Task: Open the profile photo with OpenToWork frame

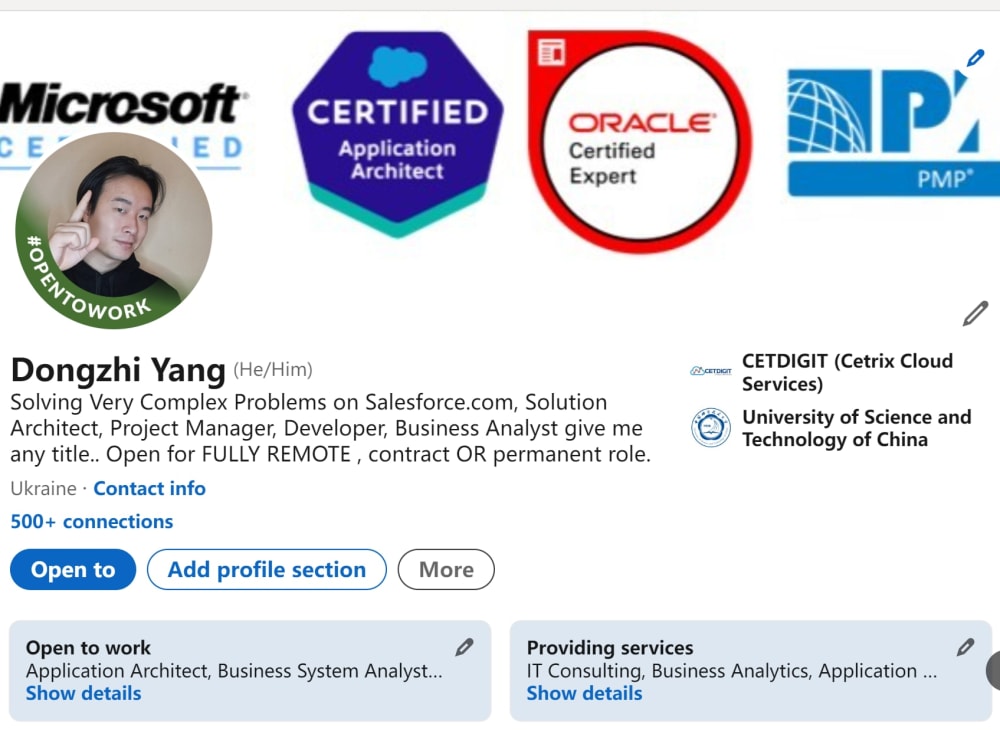Action: [114, 231]
